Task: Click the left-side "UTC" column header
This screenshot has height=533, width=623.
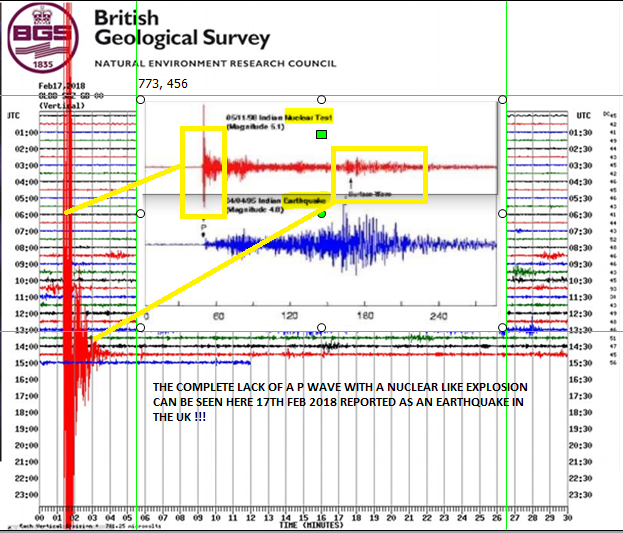Action: pos(13,116)
